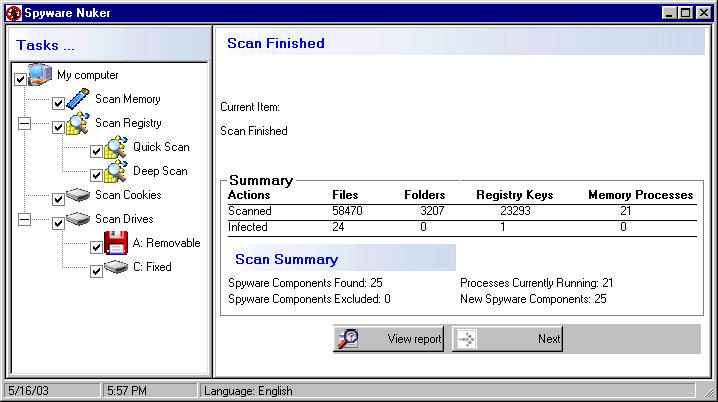Image resolution: width=718 pixels, height=402 pixels.
Task: Disable the Deep Scan checkbox
Action: pyautogui.click(x=96, y=175)
